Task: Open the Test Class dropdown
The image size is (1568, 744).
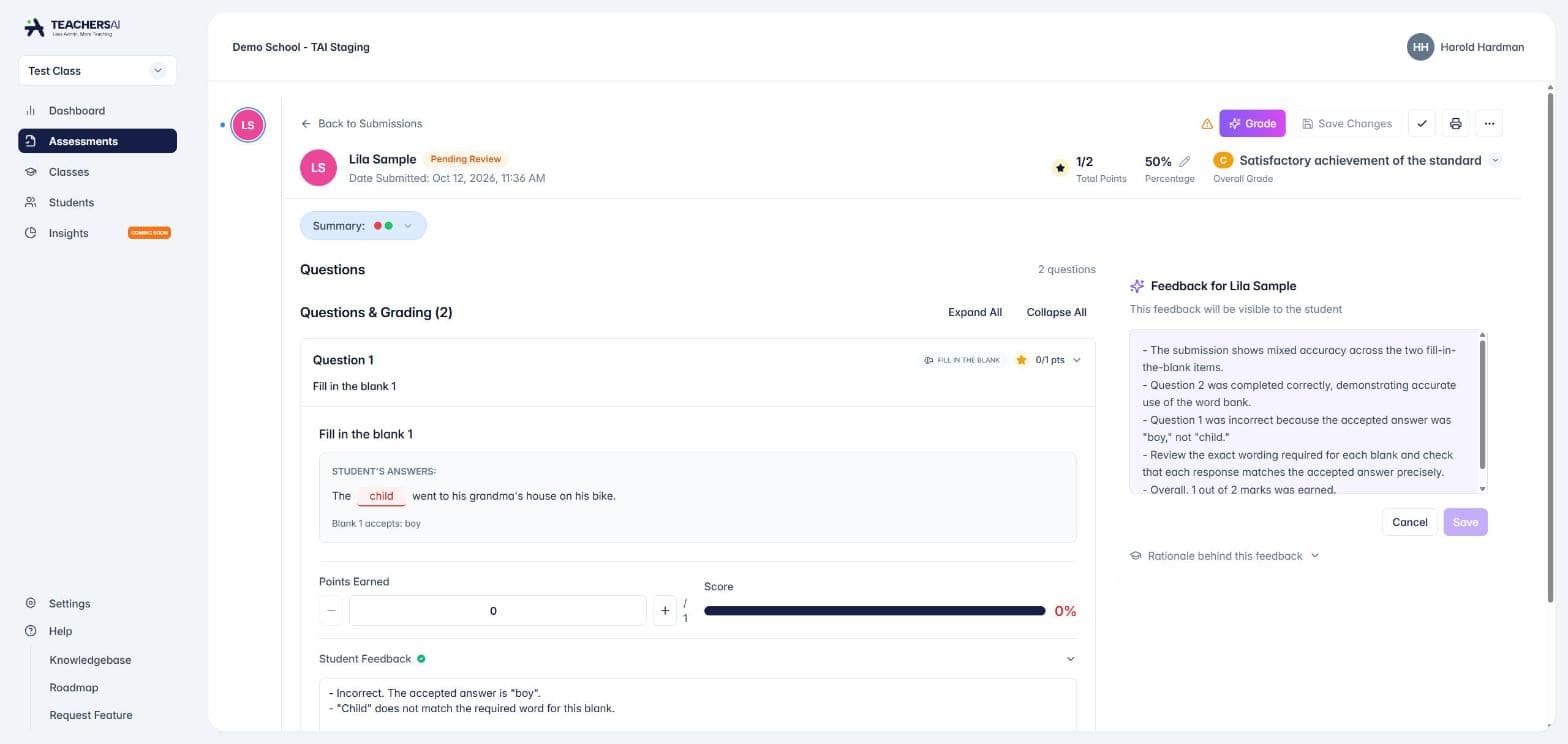Action: (97, 71)
